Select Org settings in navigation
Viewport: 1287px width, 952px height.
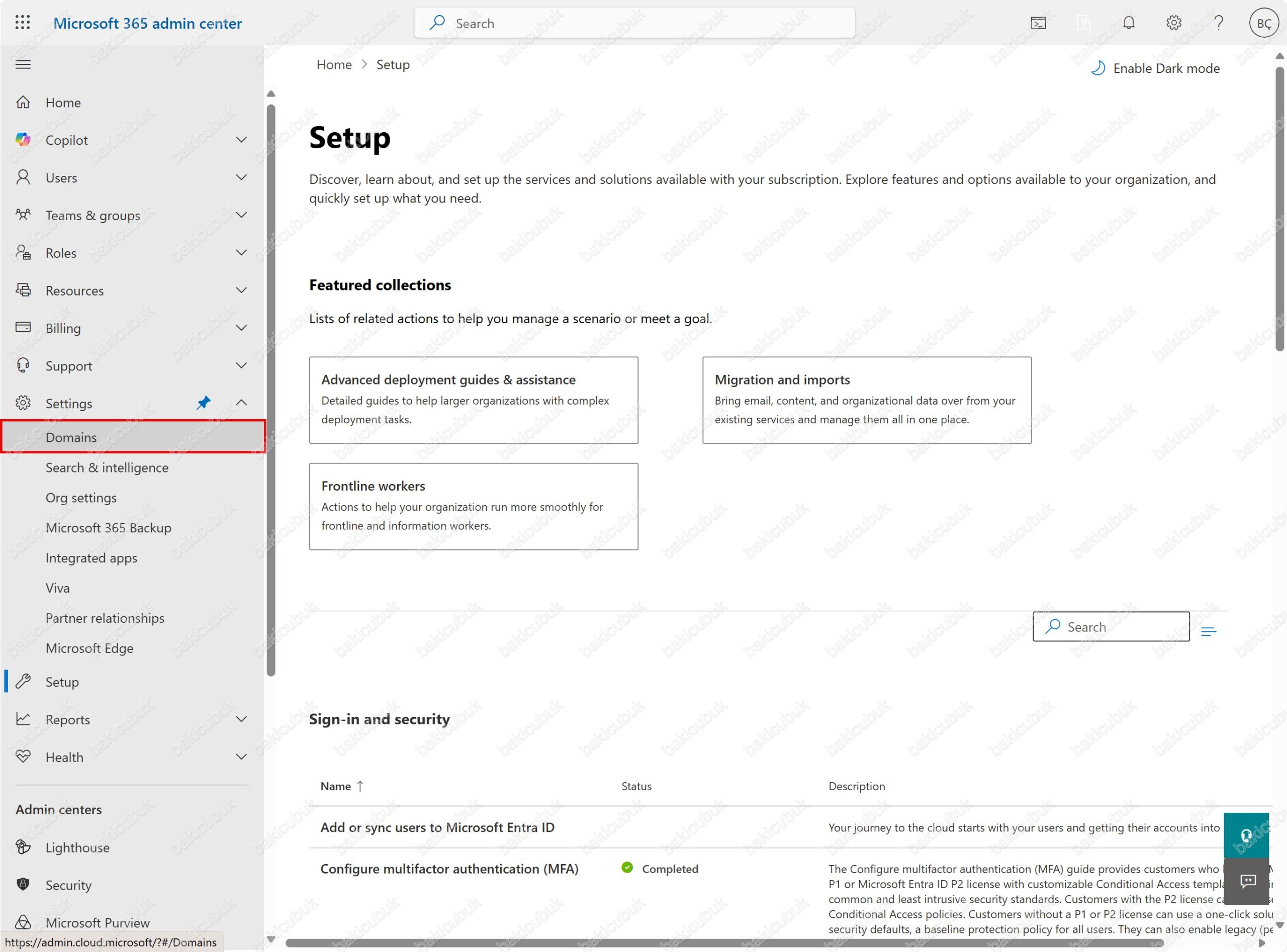point(81,497)
